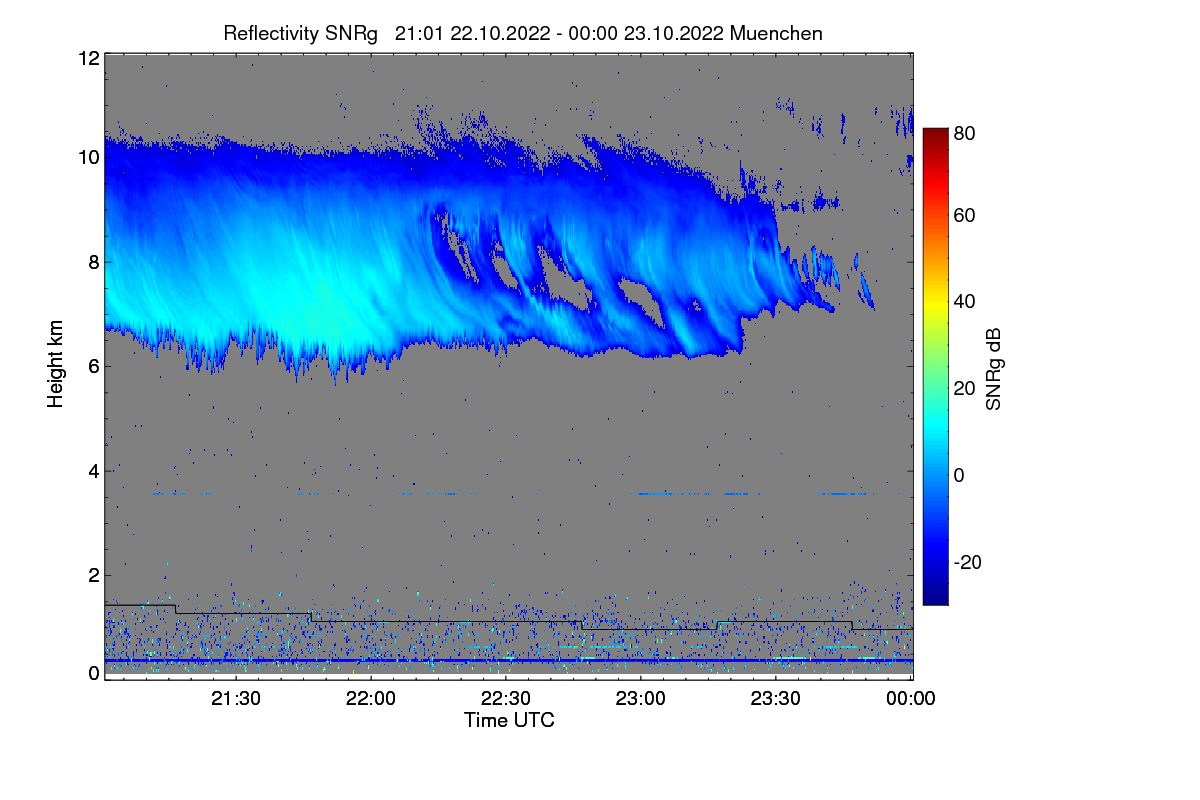The height and width of the screenshot is (800, 1200).
Task: Click the blue horizontal line near ground level
Action: (509, 660)
